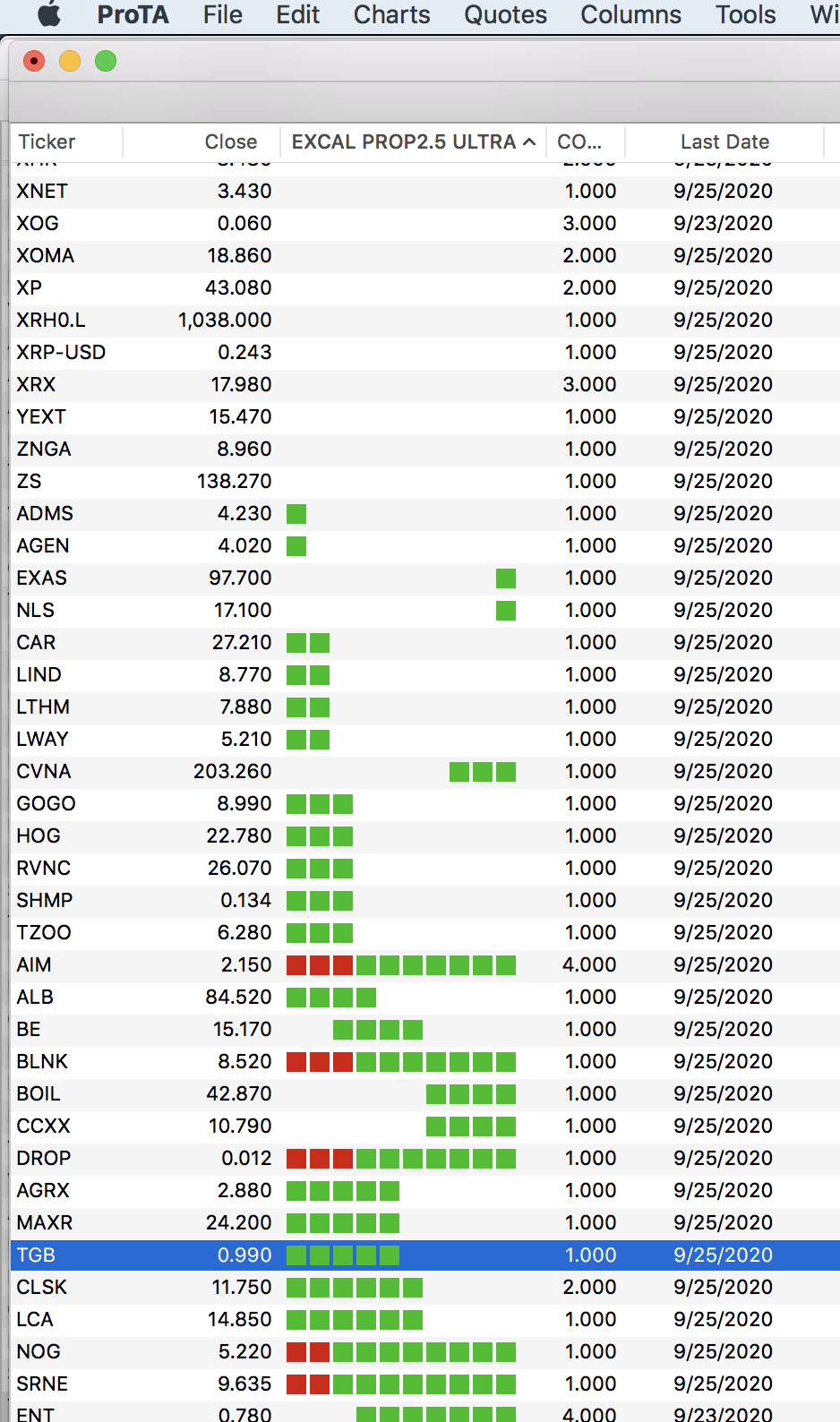Viewport: 840px width, 1422px height.
Task: Open the Edit menu
Action: pos(297,14)
